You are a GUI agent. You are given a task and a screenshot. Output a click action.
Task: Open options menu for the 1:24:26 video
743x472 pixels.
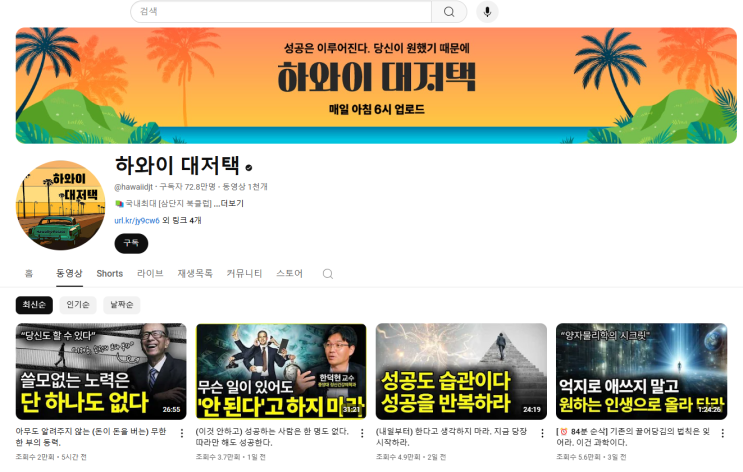point(723,433)
